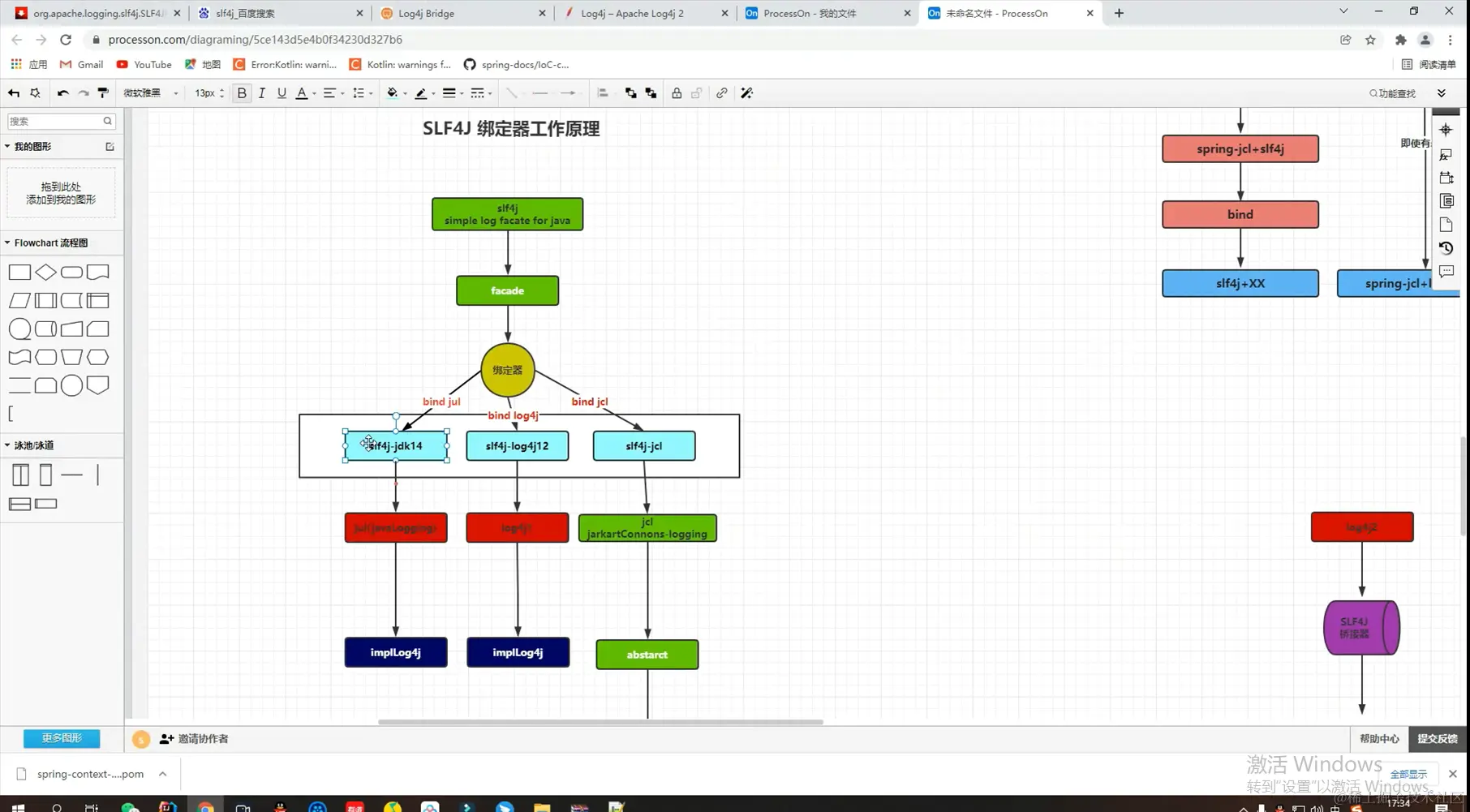Toggle italic text formatting
Image resolution: width=1470 pixels, height=812 pixels.
[x=261, y=93]
